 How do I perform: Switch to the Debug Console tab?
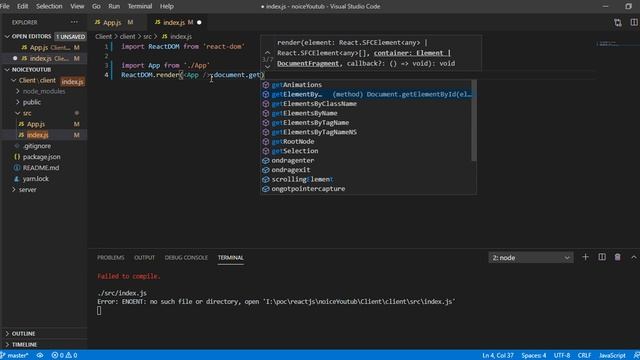coord(186,258)
